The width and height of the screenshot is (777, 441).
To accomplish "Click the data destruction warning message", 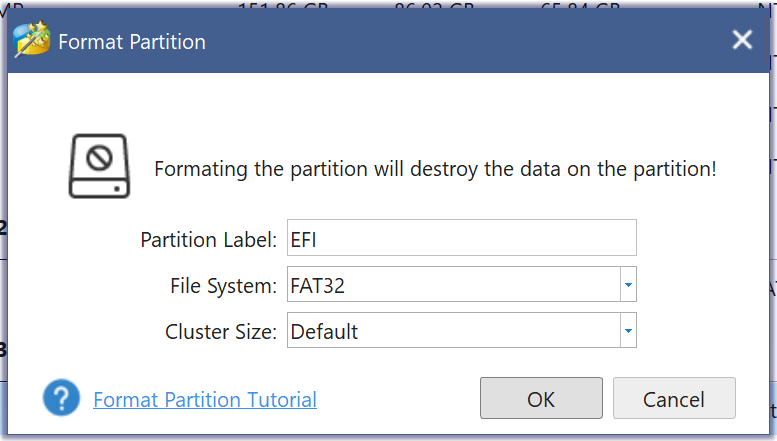I will [435, 168].
